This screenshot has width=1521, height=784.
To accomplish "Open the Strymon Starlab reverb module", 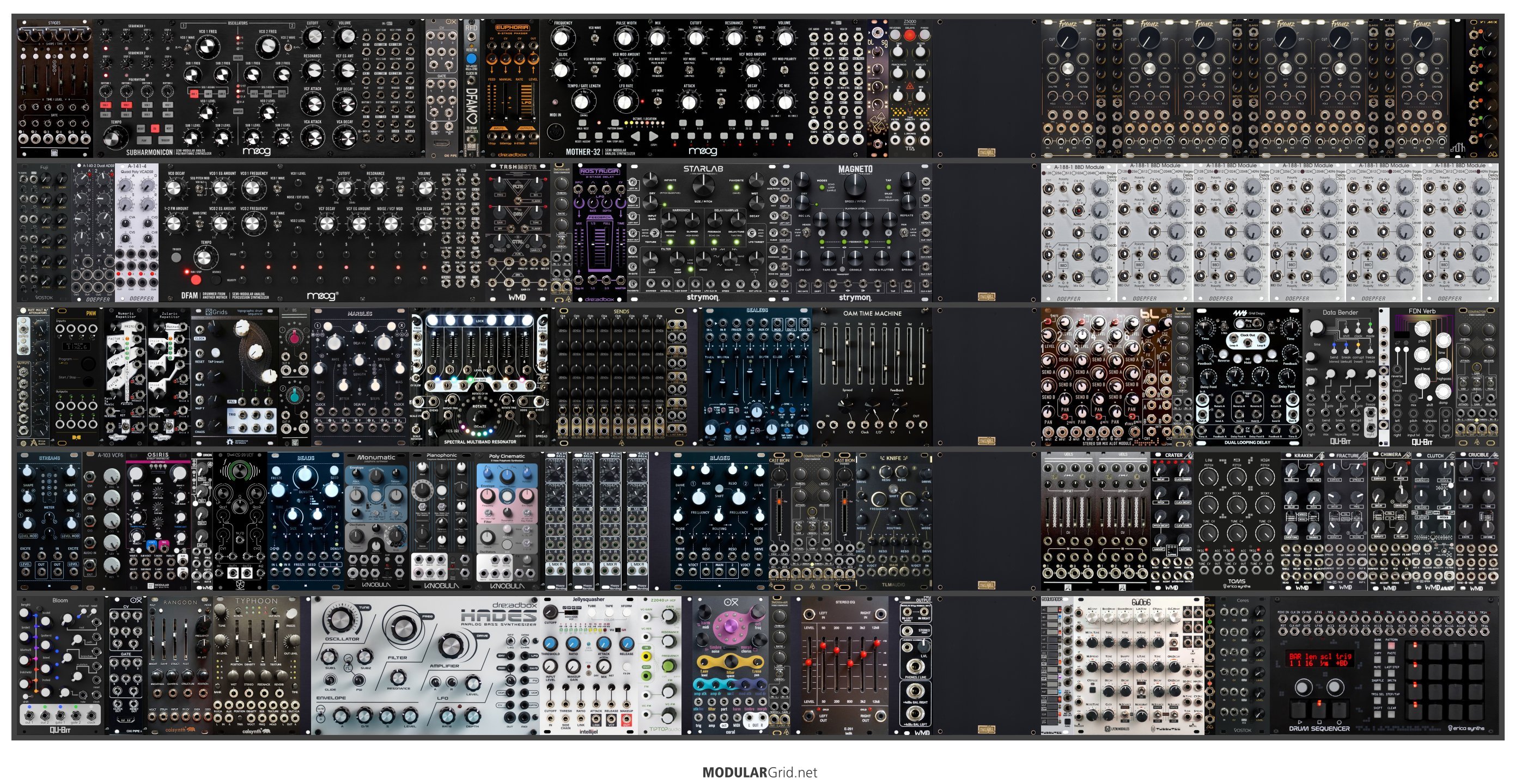I will 703,232.
